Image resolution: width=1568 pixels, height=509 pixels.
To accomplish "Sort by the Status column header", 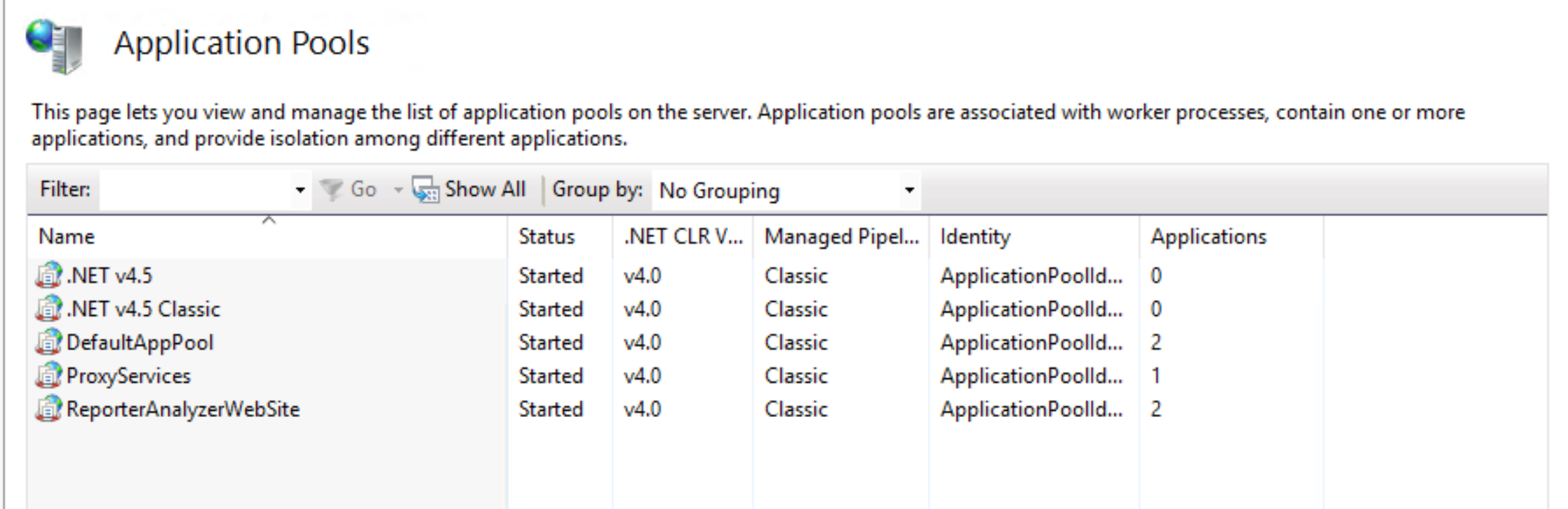I will coord(547,237).
